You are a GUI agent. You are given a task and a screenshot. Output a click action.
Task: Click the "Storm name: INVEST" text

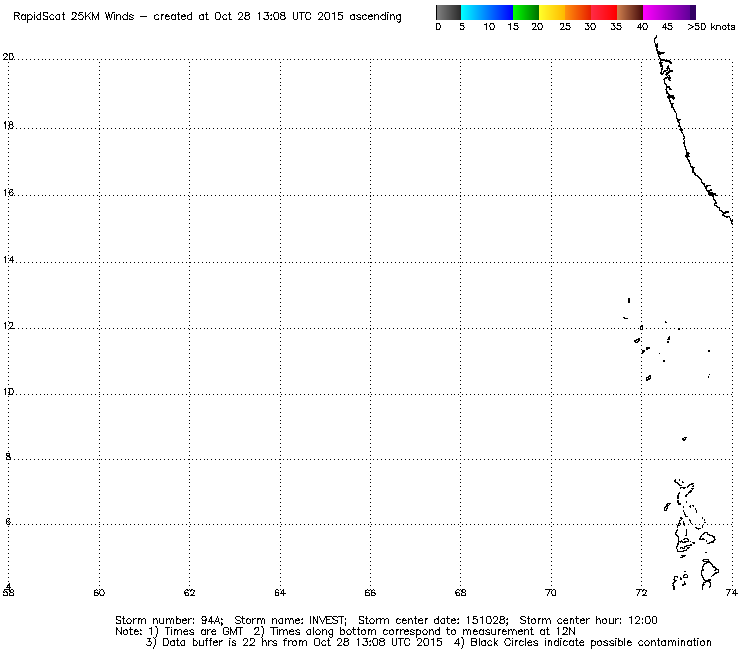(290, 620)
